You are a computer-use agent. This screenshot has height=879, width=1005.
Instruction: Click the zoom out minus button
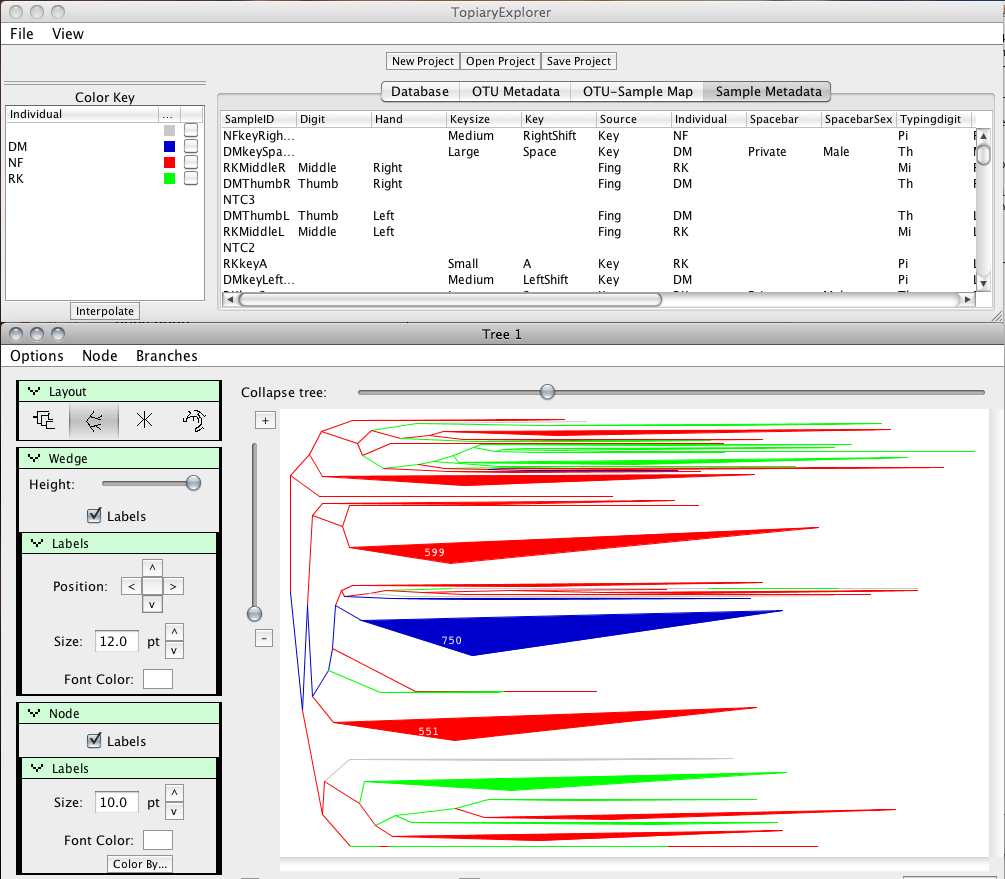point(264,638)
